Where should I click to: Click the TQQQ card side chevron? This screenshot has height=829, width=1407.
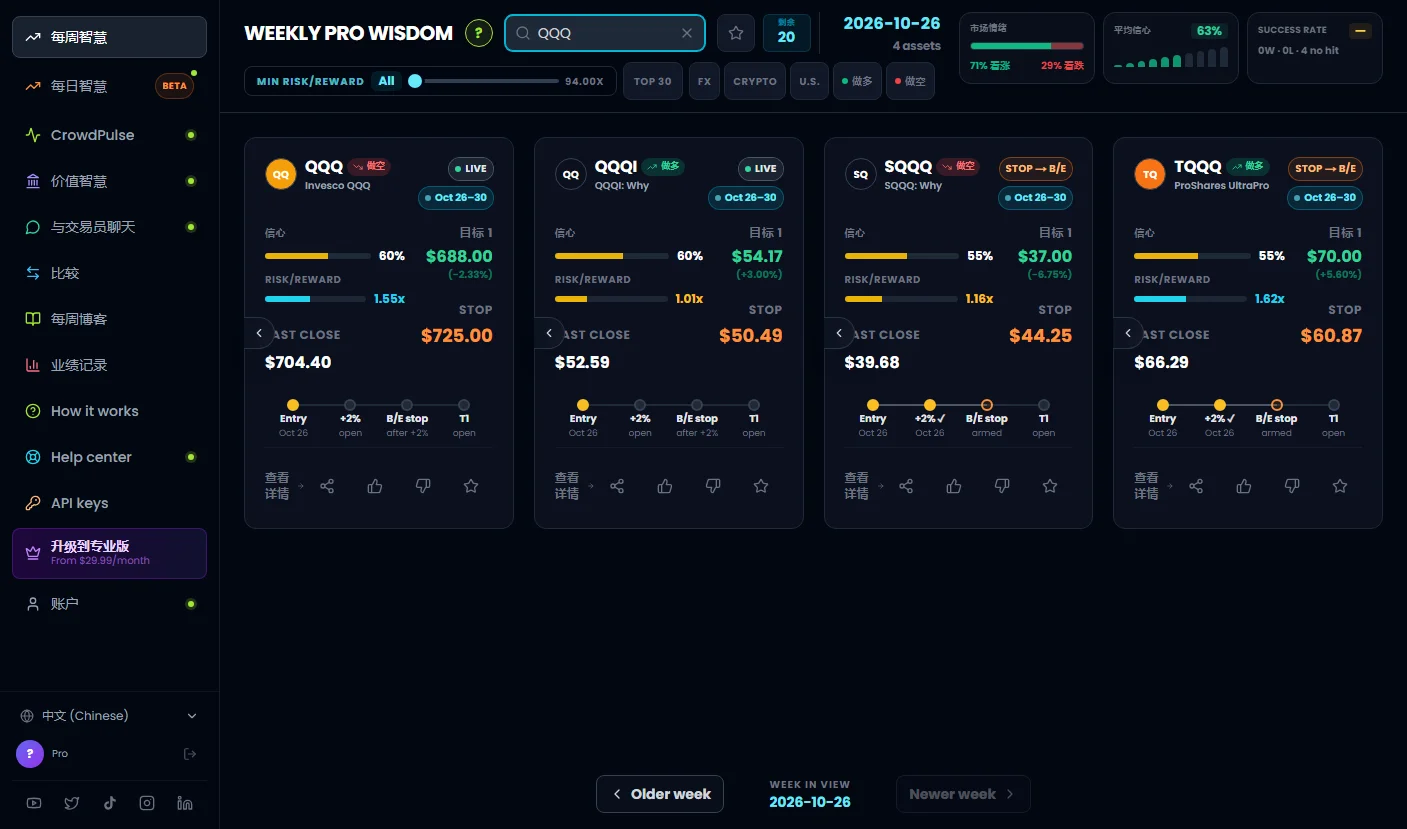pyautogui.click(x=1128, y=333)
